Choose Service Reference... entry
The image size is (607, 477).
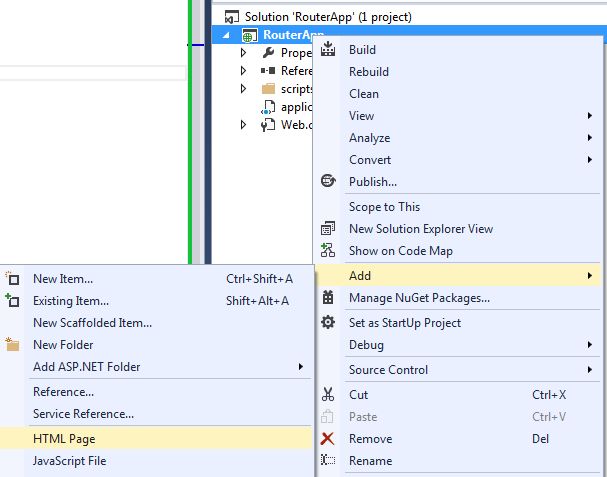(156, 414)
